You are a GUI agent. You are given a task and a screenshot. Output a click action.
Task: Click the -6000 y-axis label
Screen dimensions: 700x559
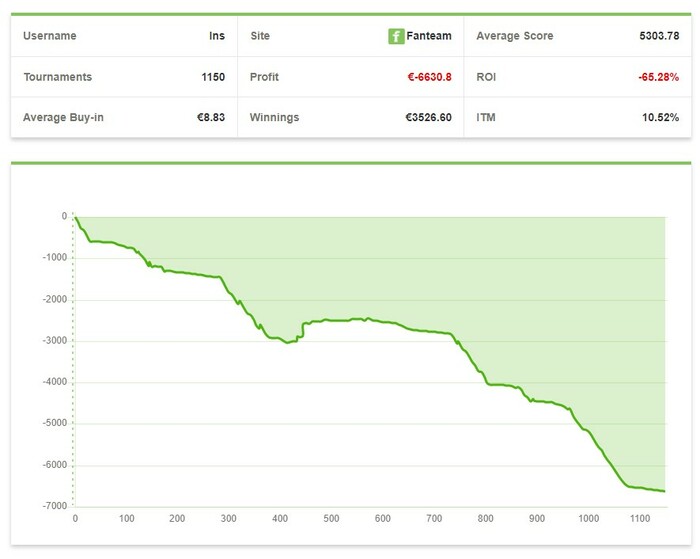click(55, 465)
